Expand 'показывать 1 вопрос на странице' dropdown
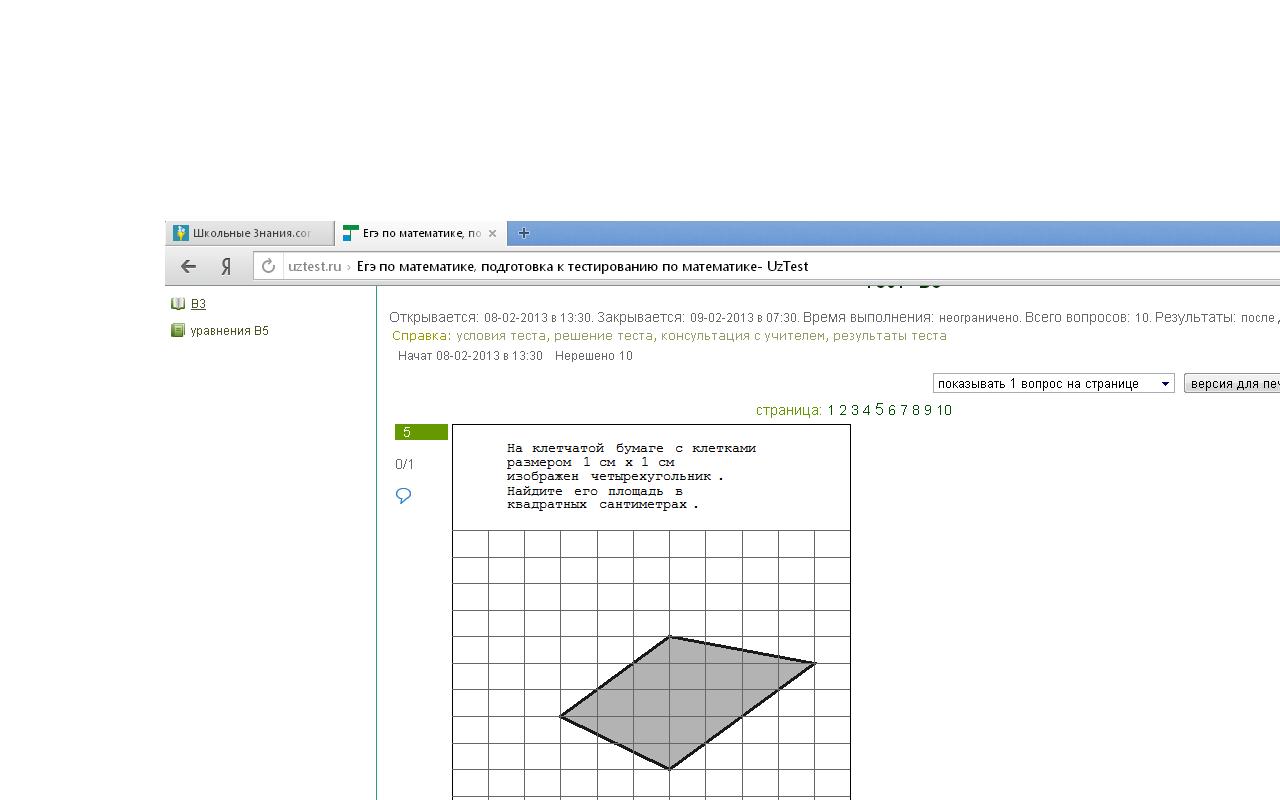This screenshot has width=1280, height=800. coord(1054,383)
